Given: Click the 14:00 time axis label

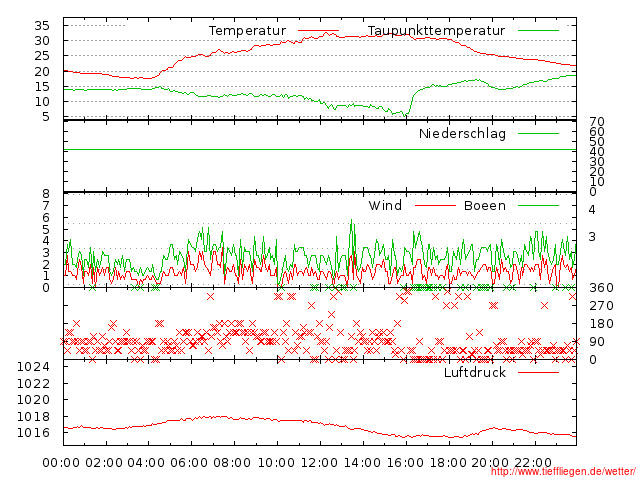Looking at the screenshot, I should pyautogui.click(x=362, y=463).
